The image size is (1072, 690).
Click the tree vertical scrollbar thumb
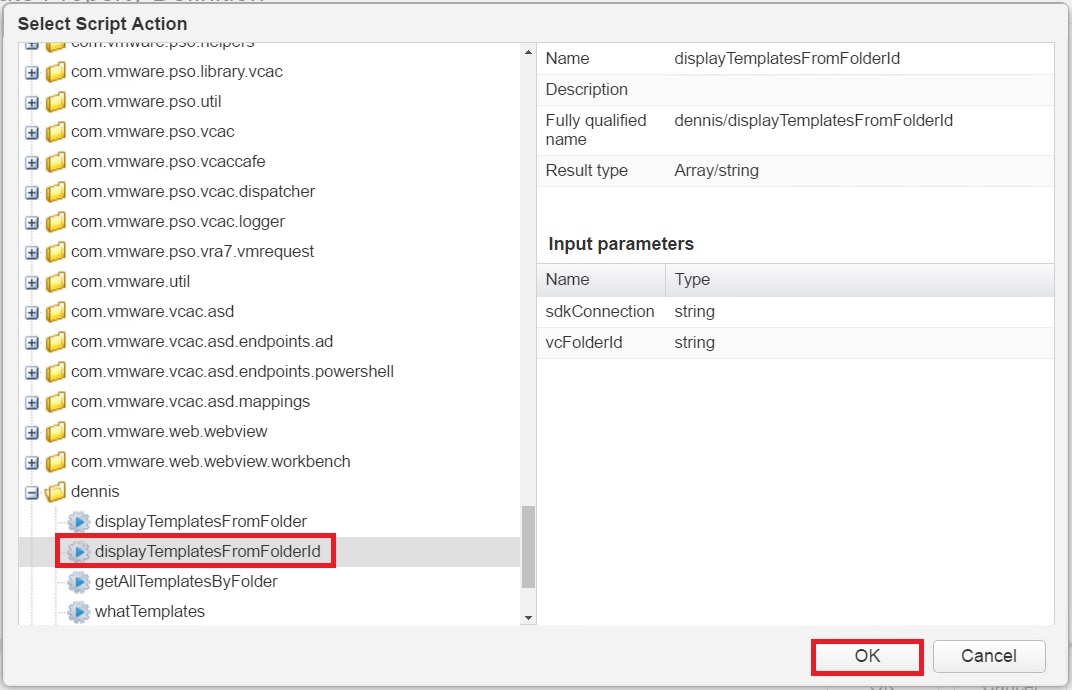point(528,547)
